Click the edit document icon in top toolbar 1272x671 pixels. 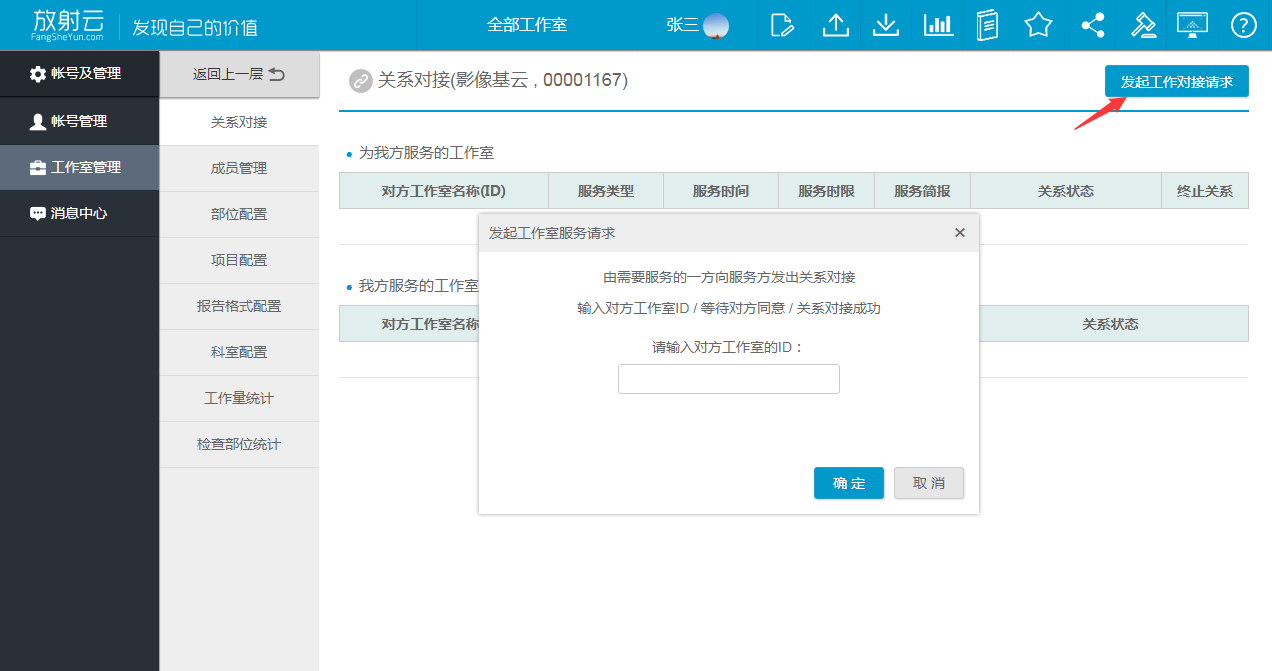click(783, 25)
